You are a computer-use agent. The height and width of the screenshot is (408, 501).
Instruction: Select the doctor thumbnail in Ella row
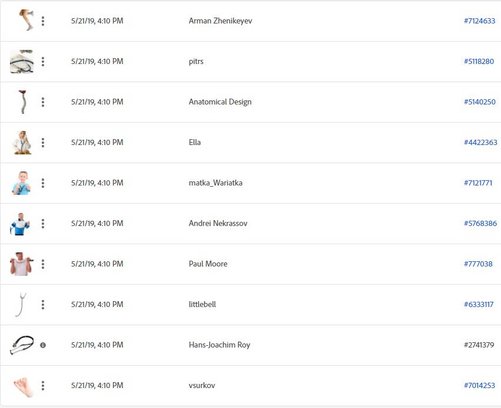click(x=22, y=143)
